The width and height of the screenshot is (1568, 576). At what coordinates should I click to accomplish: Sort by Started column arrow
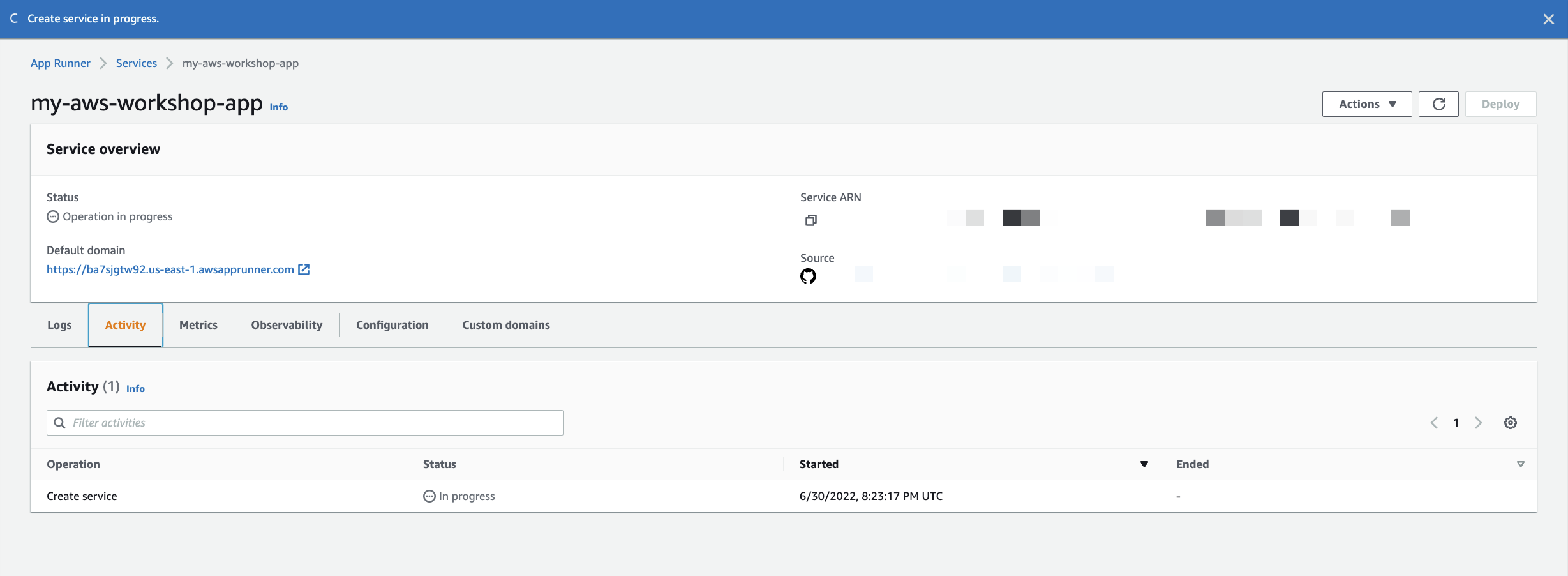click(x=1144, y=464)
